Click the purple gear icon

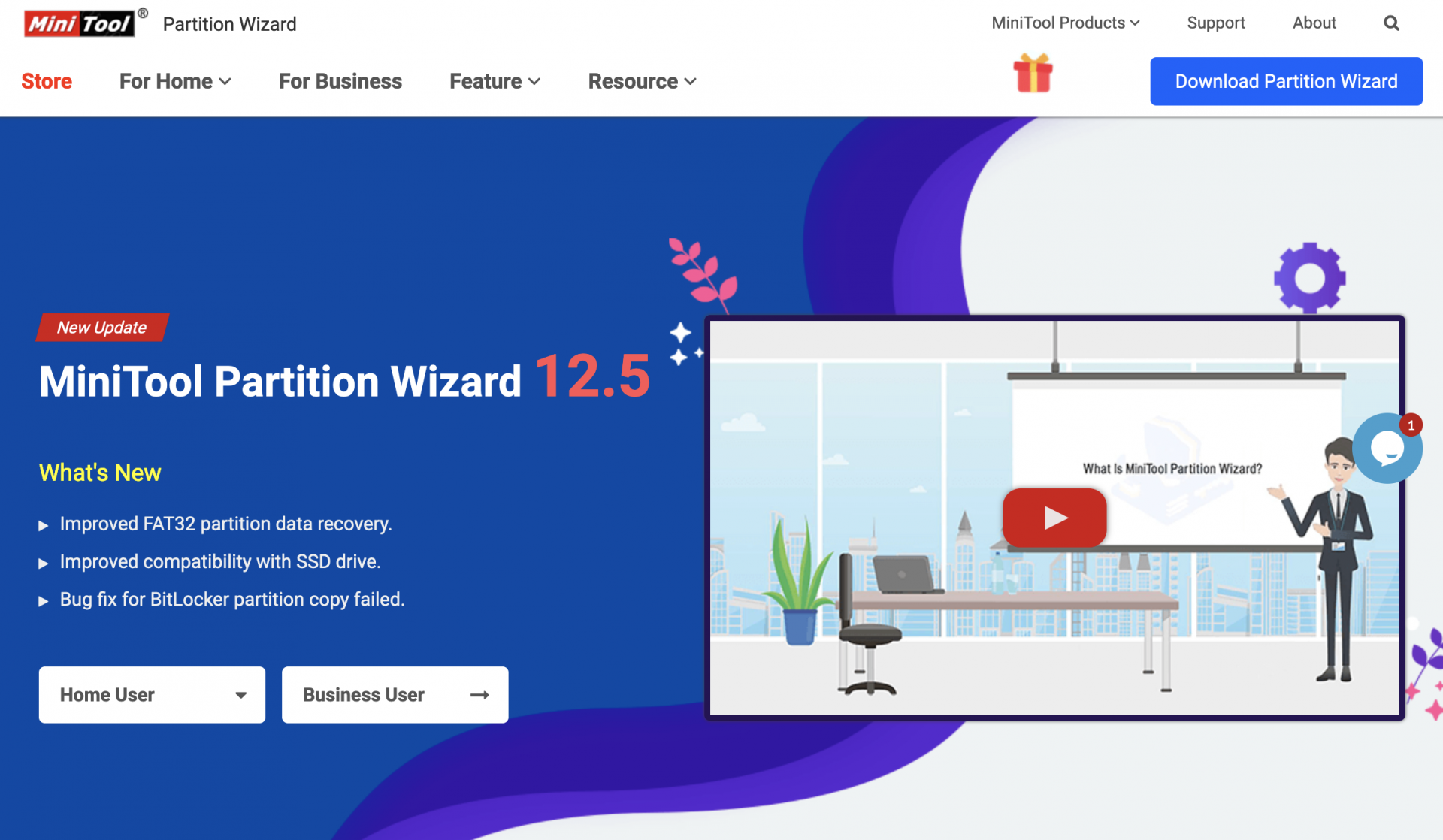point(1309,278)
